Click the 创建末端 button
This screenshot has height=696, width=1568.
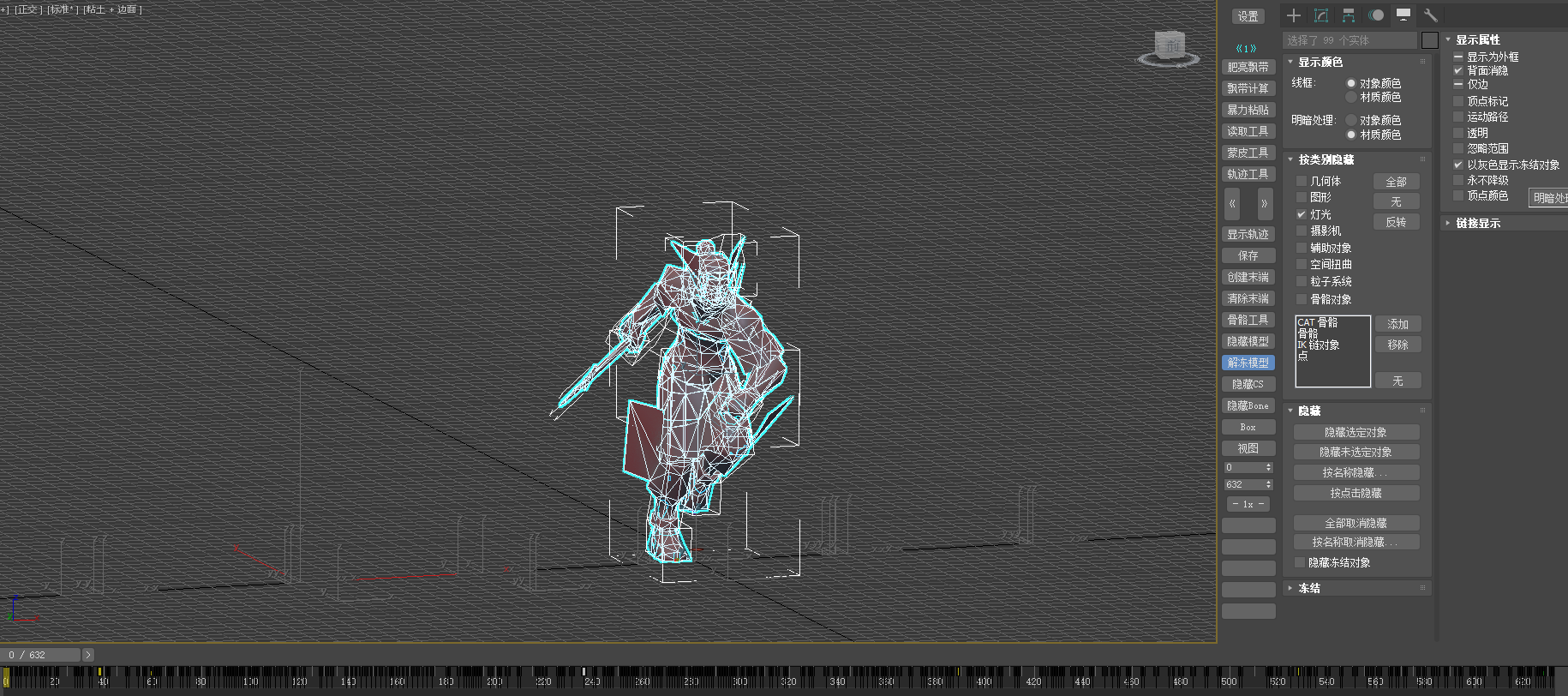[x=1248, y=277]
